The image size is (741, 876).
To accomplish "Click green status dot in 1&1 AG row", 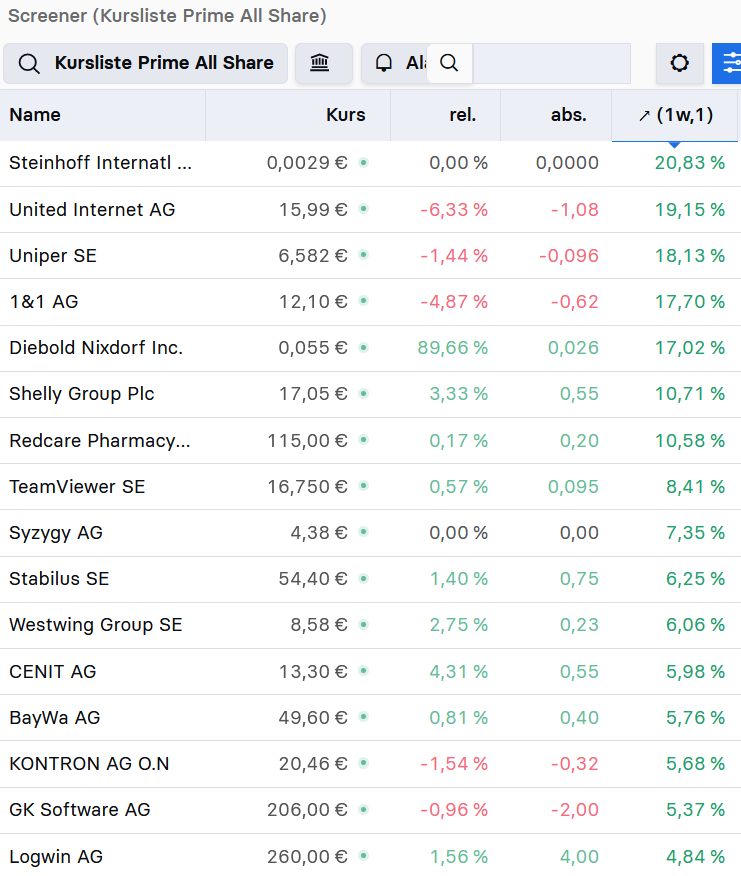I will pyautogui.click(x=363, y=302).
